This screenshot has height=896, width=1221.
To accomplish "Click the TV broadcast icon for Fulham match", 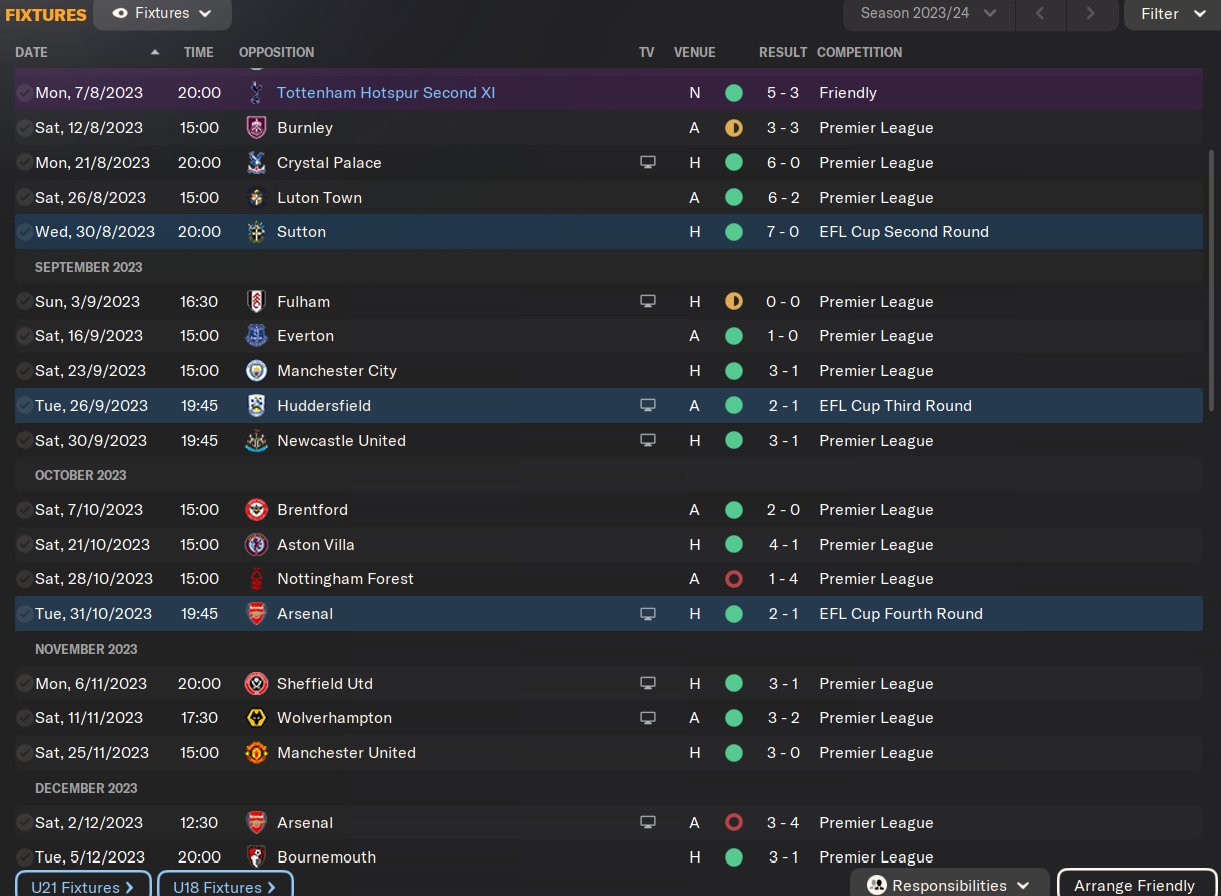I will [648, 302].
